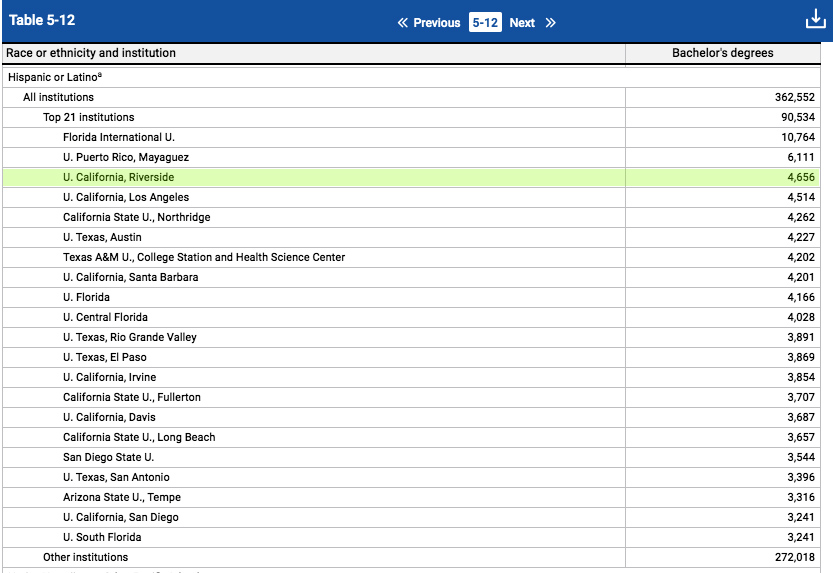Click the 3,544 value for San Diego State
This screenshot has width=833, height=573.
801,458
